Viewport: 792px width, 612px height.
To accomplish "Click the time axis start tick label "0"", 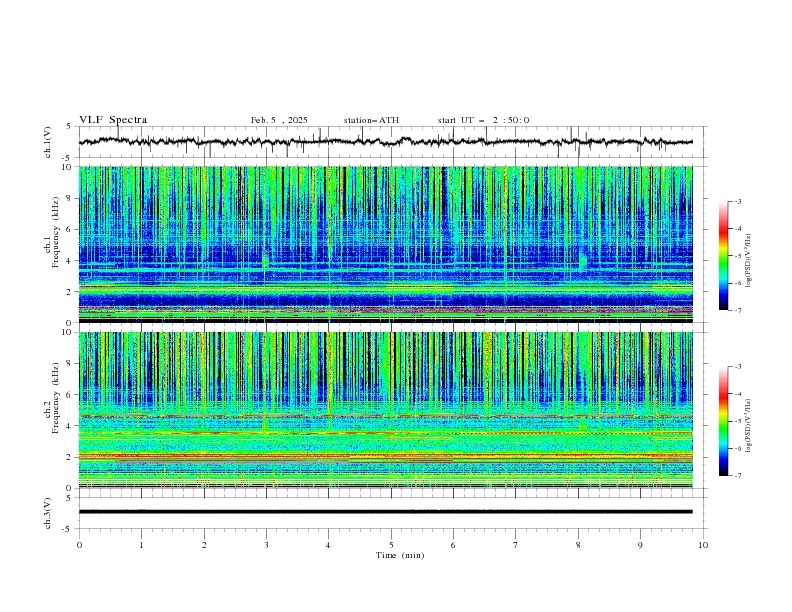I will coord(79,545).
